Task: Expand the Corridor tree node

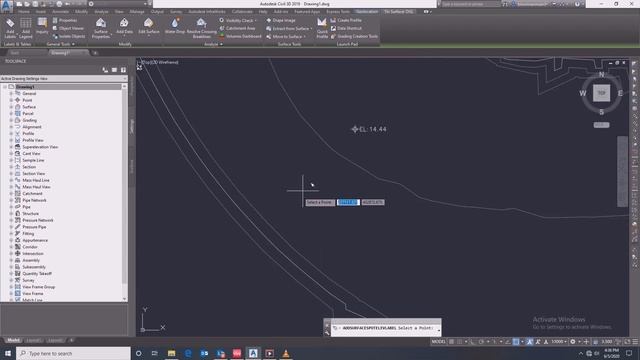Action: (x=11, y=247)
